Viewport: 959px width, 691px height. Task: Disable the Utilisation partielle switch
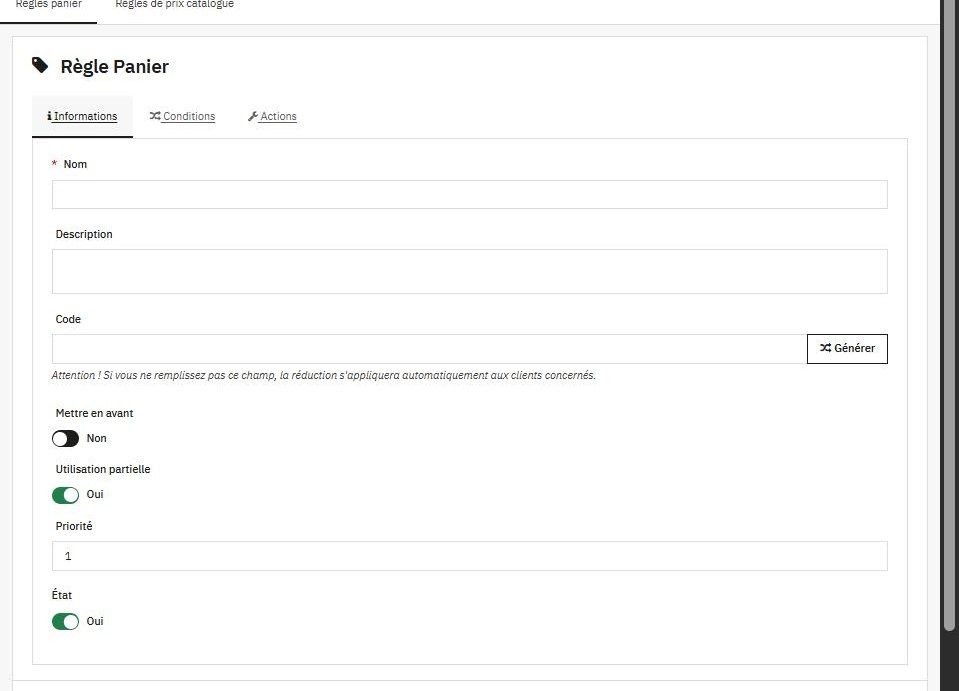pos(65,495)
